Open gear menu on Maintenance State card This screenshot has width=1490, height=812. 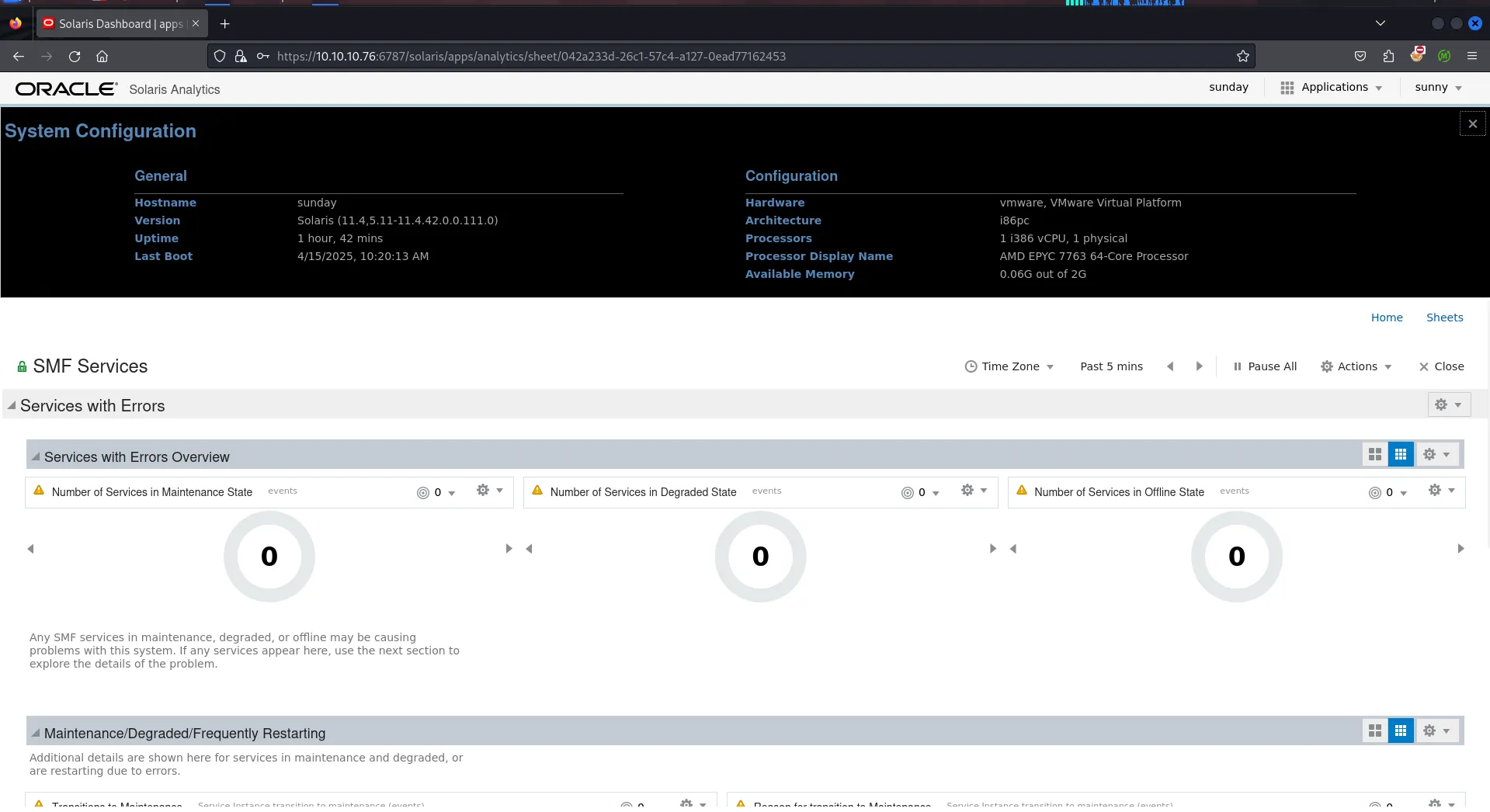click(x=490, y=491)
